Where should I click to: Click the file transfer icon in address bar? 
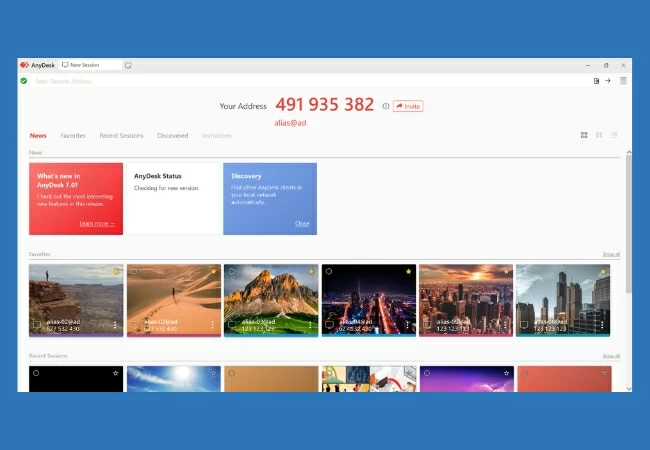596,81
